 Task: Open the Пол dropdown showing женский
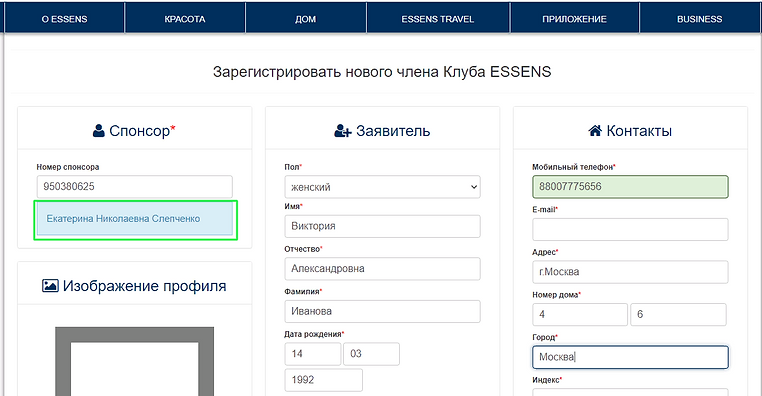point(382,187)
